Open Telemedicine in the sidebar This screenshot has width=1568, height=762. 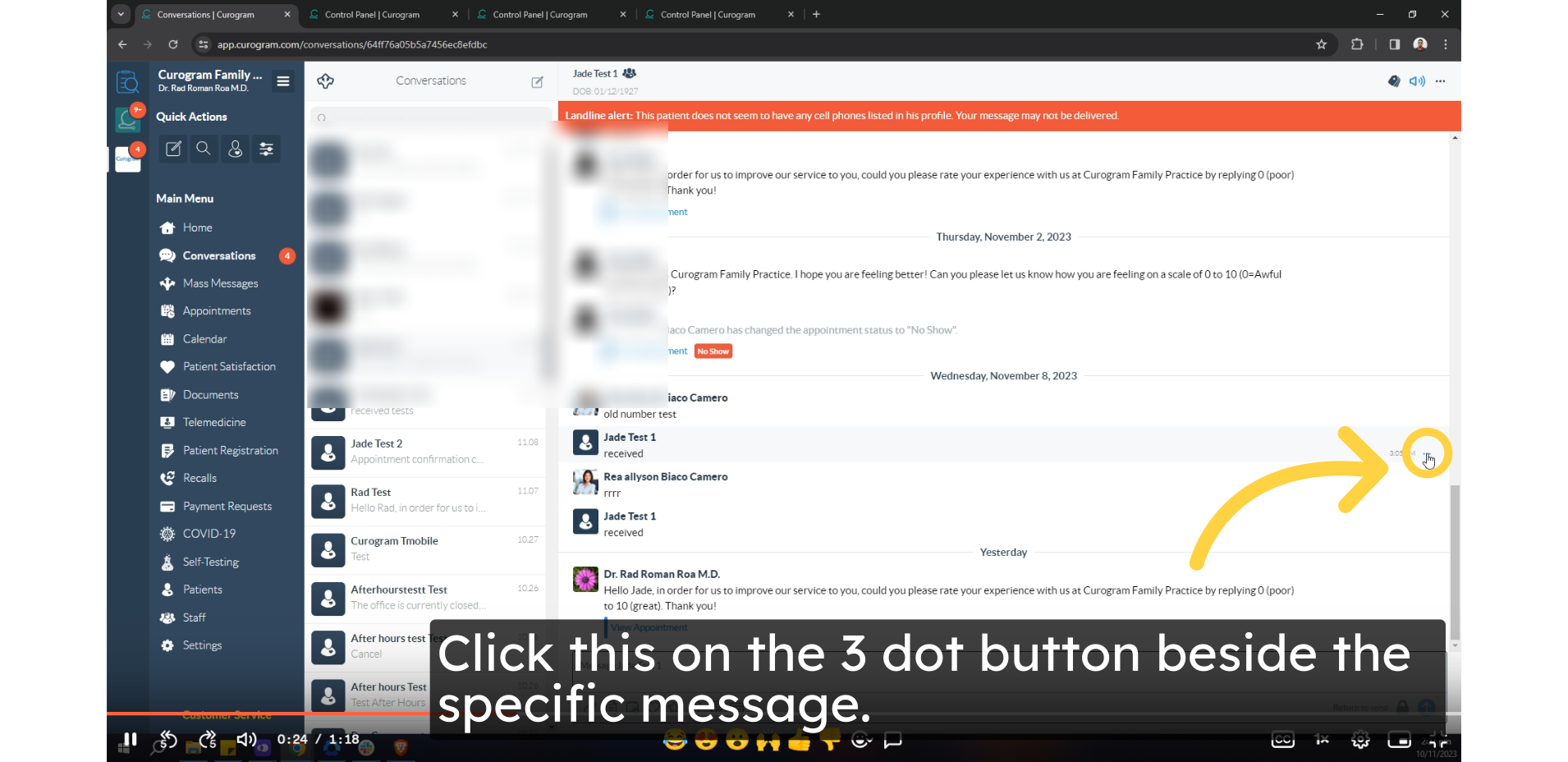[x=214, y=422]
